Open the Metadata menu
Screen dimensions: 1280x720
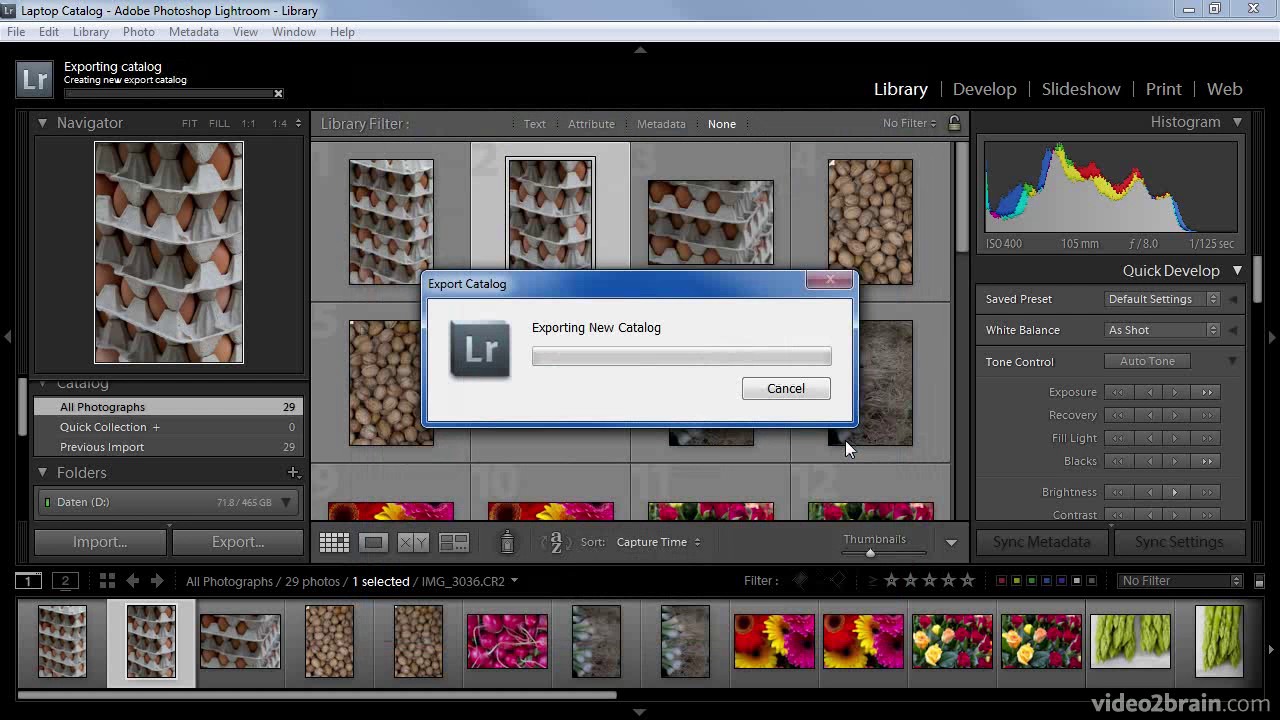pyautogui.click(x=194, y=32)
